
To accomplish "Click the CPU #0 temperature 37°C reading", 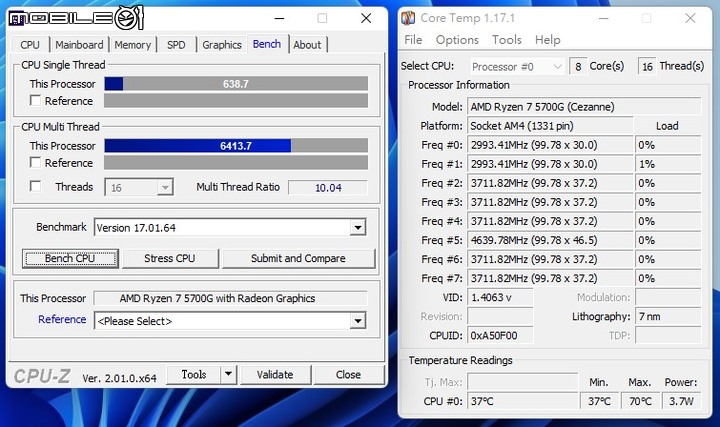I will (x=523, y=401).
